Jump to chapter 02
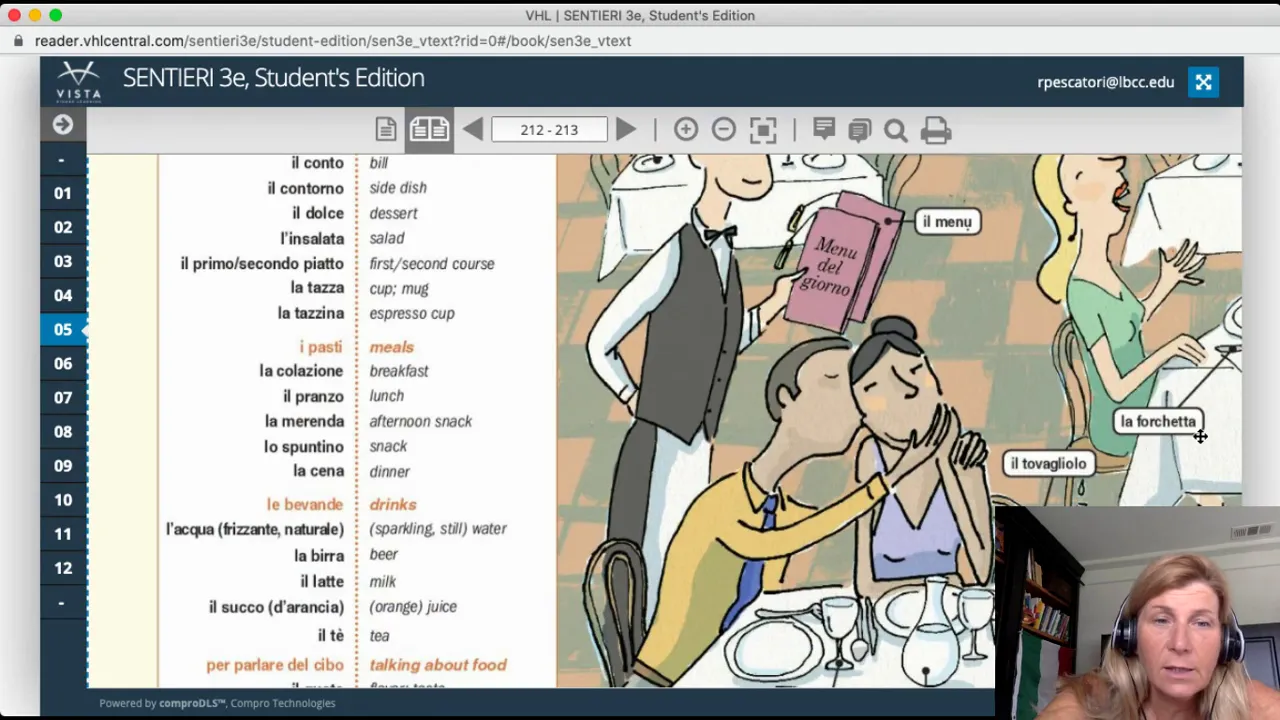Viewport: 1280px width, 720px height. click(x=63, y=227)
